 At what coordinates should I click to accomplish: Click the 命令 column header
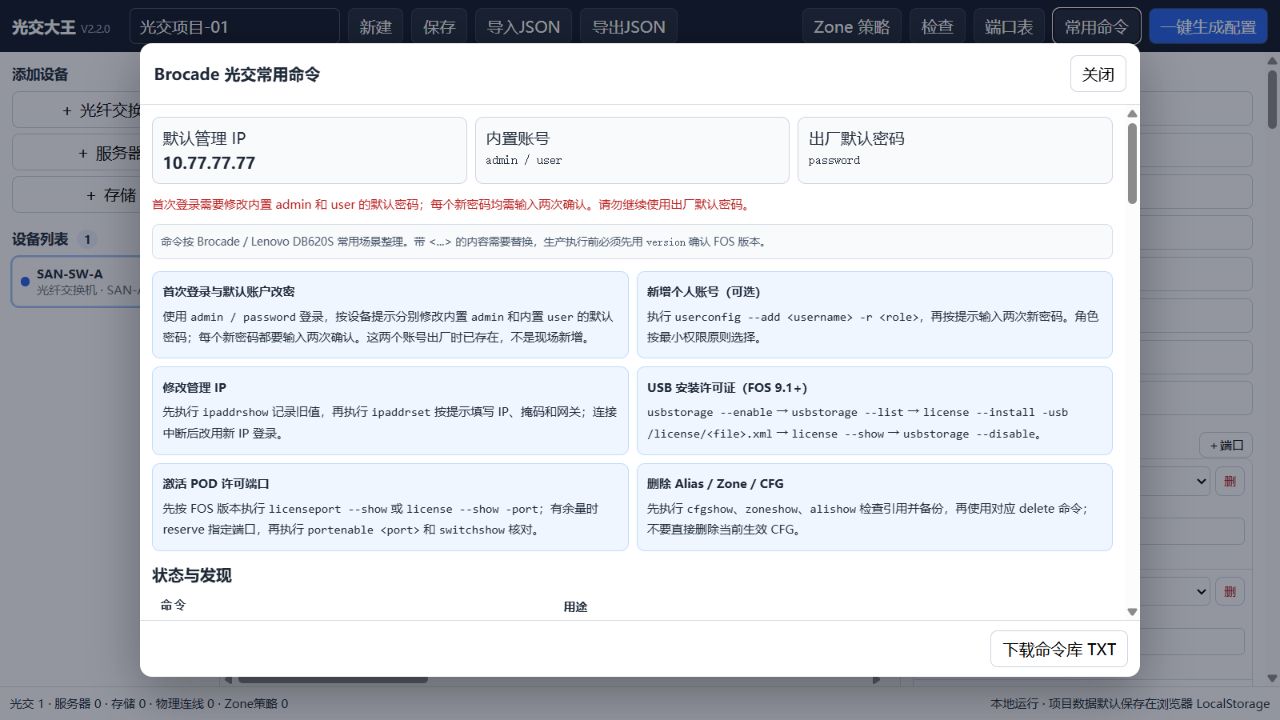pyautogui.click(x=173, y=605)
